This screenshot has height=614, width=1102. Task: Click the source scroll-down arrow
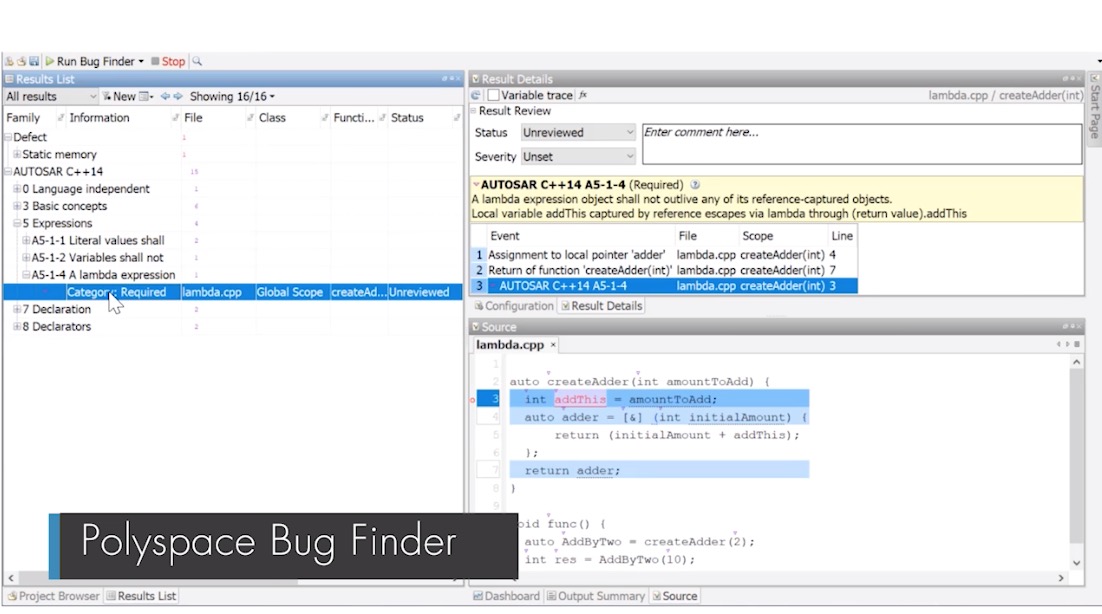pyautogui.click(x=1076, y=563)
